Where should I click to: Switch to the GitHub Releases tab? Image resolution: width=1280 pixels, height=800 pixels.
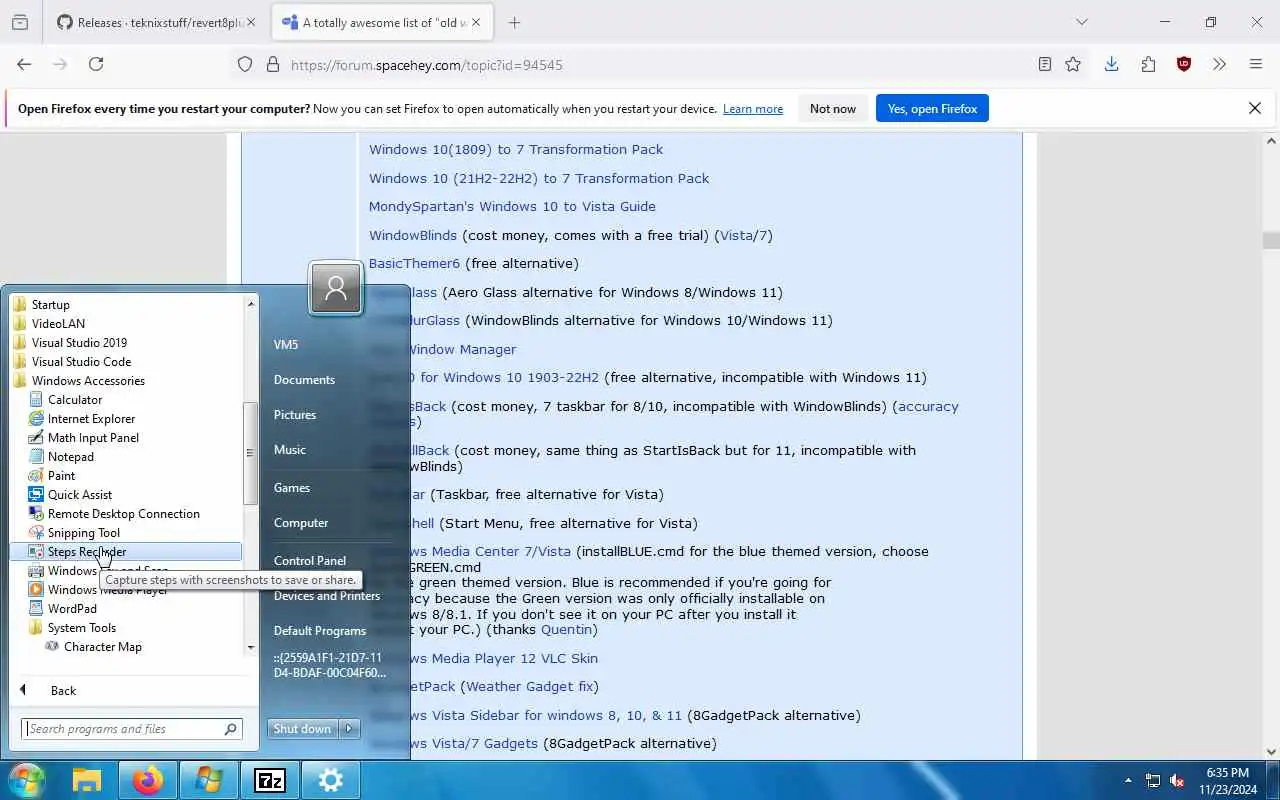tap(156, 22)
